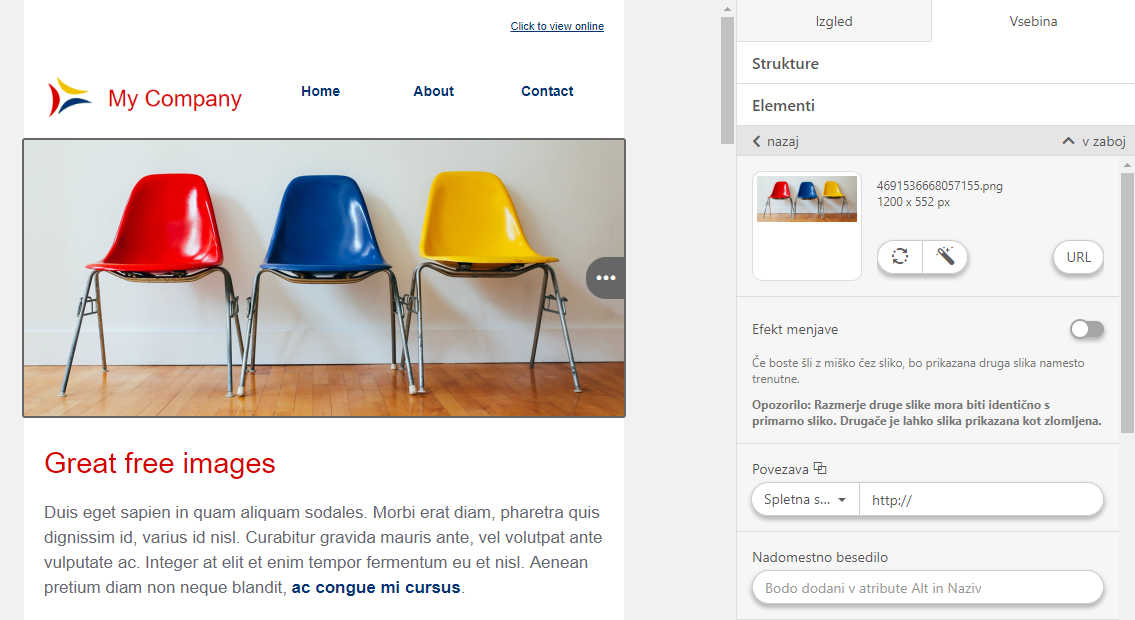Screen dimensions: 1135x620
Task: Open the three-dot image options handle
Action: [606, 278]
